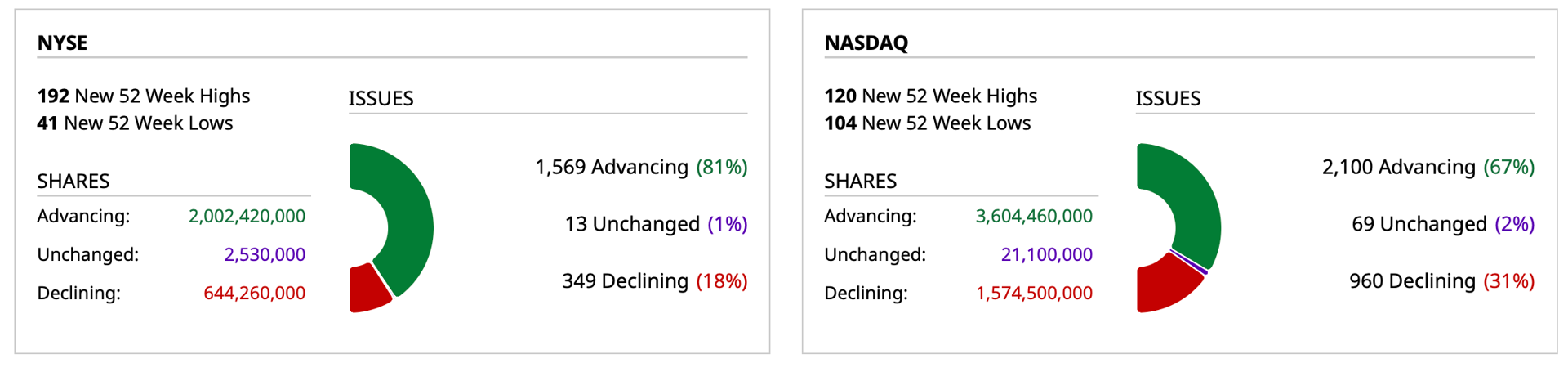Click NYSE advancing shares value 2,002,420,000
Viewport: 1568px width, 372px height.
[x=247, y=216]
